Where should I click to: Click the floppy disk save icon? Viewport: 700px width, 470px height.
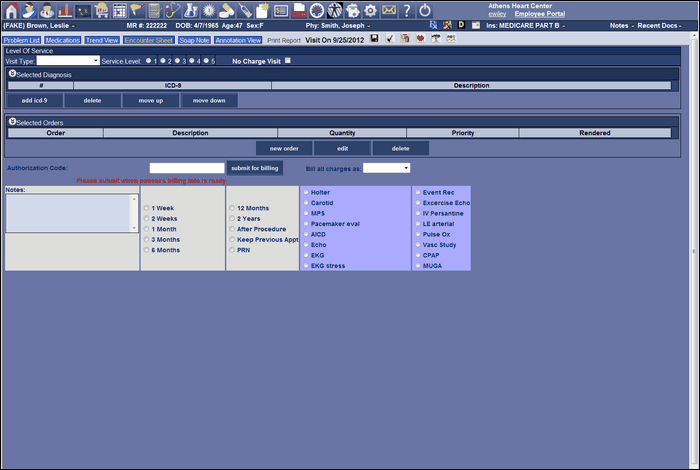point(374,39)
